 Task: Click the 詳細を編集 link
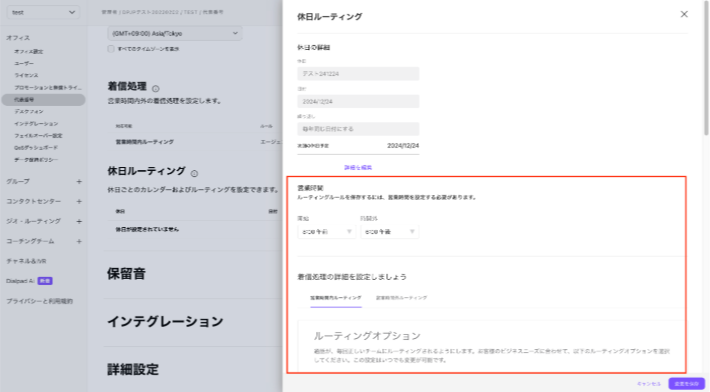click(358, 167)
